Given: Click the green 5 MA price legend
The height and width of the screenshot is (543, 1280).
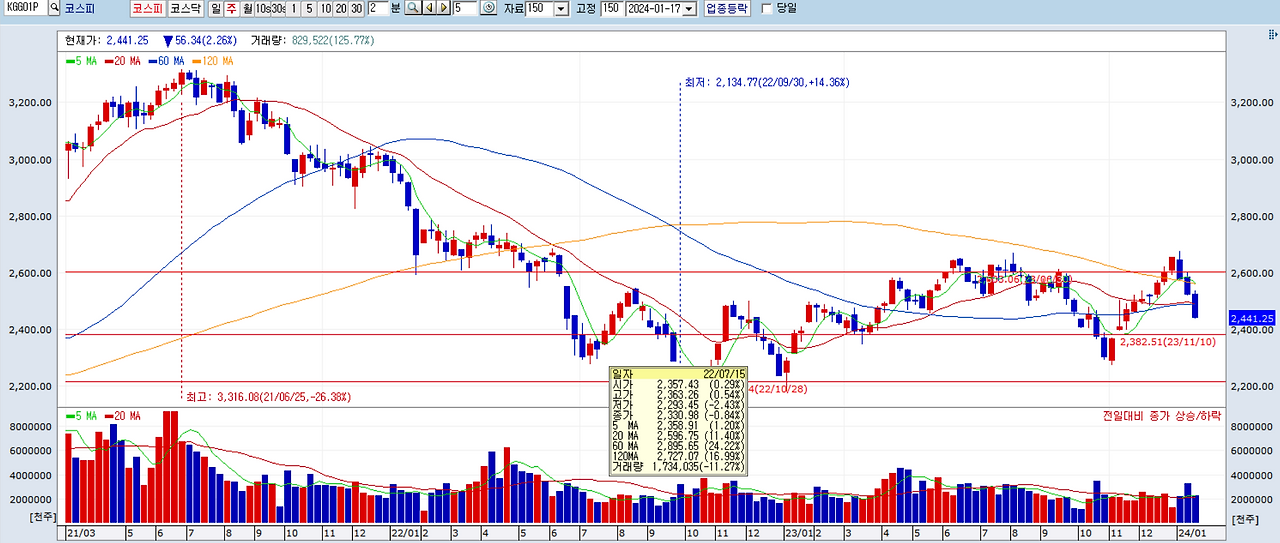Looking at the screenshot, I should [82, 61].
